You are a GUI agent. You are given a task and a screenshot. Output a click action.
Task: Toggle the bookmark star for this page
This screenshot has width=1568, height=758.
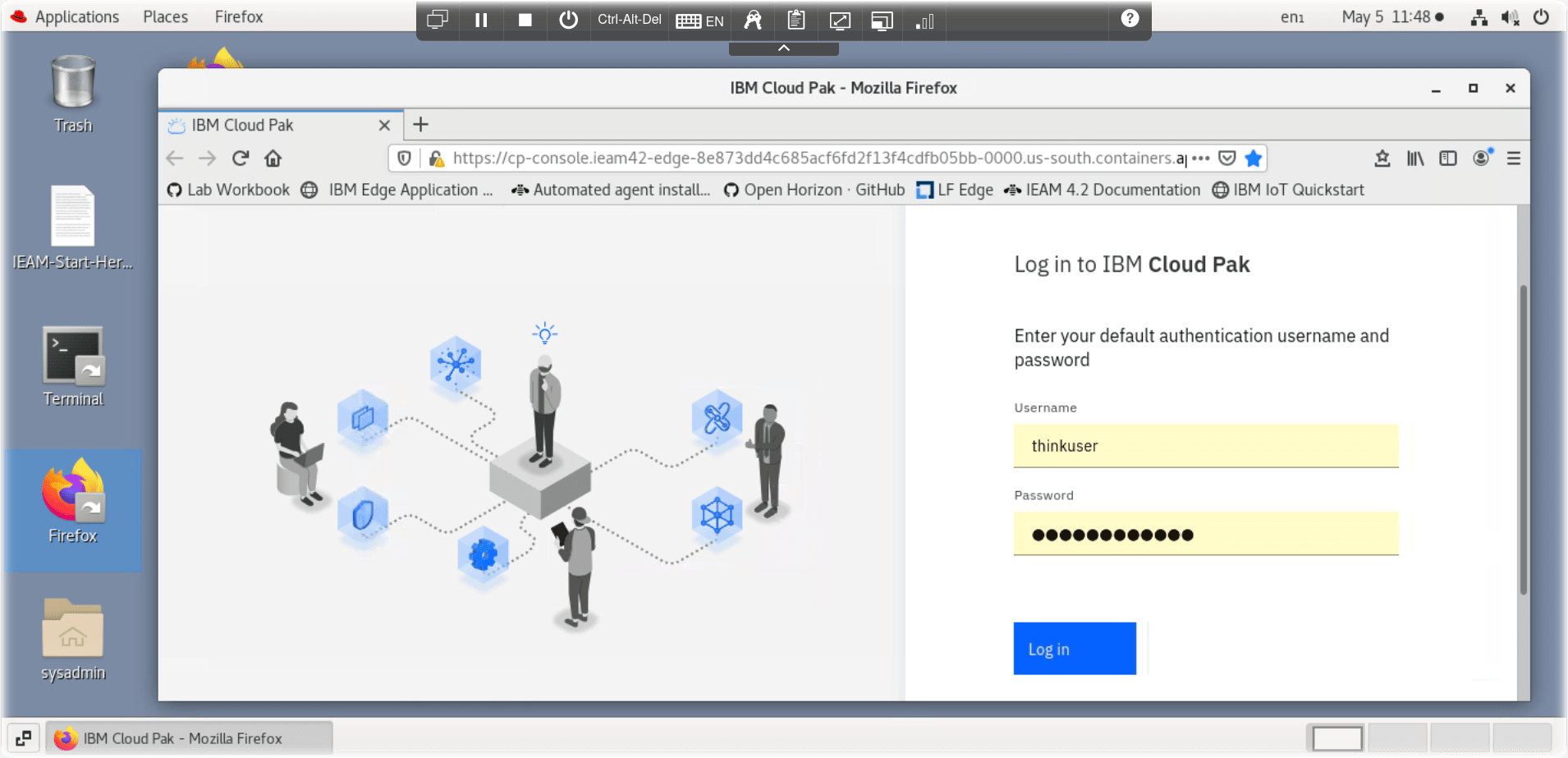[1253, 158]
